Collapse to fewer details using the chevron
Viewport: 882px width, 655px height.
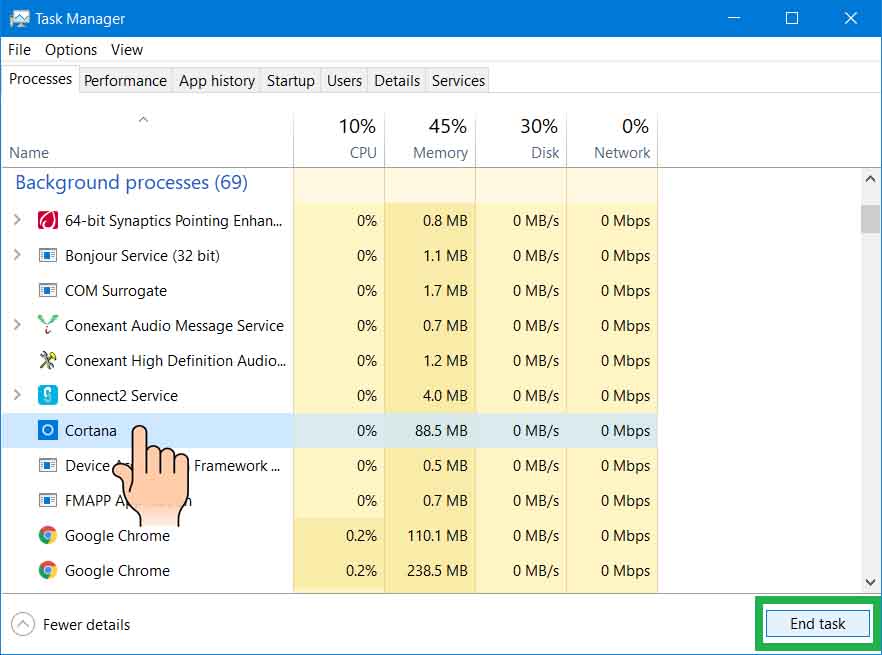22,624
